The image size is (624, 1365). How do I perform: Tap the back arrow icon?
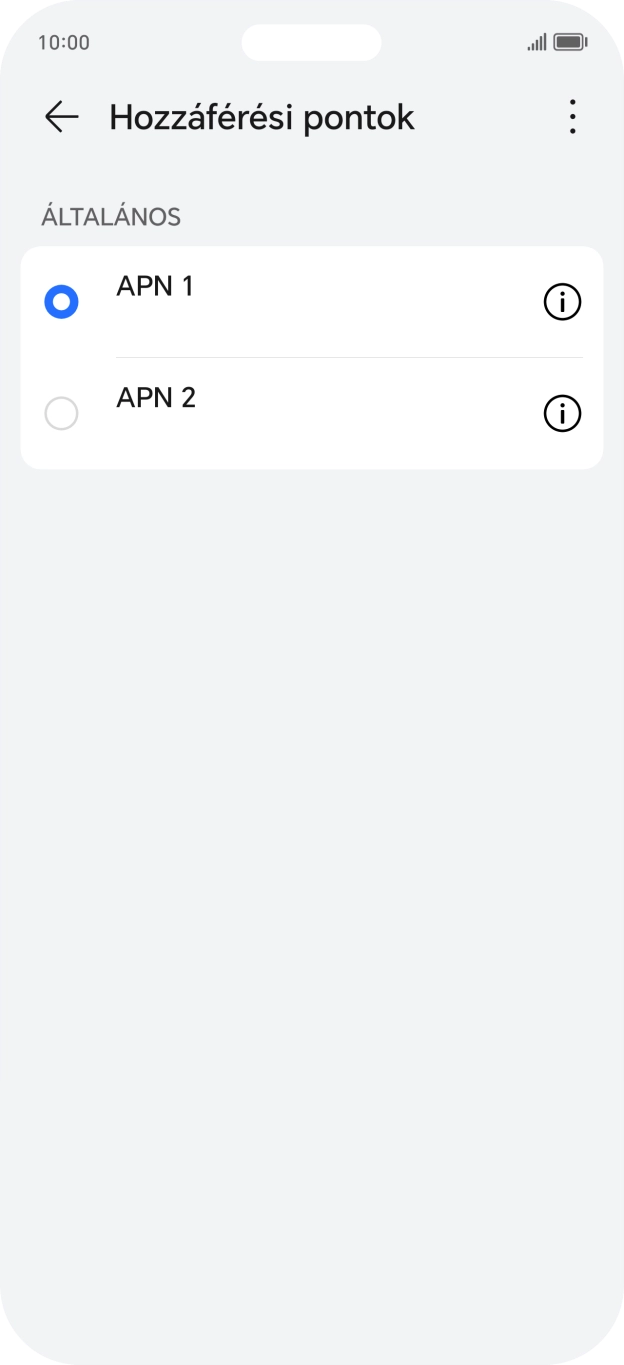pos(61,117)
